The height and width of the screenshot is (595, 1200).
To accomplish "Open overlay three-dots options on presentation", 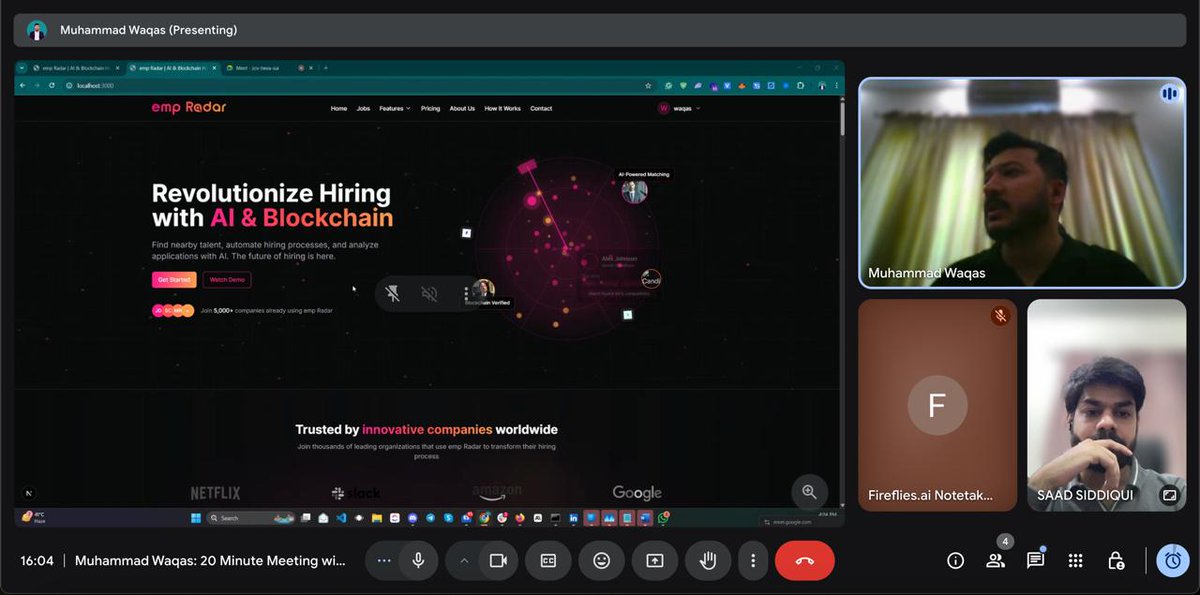I will pyautogui.click(x=466, y=294).
